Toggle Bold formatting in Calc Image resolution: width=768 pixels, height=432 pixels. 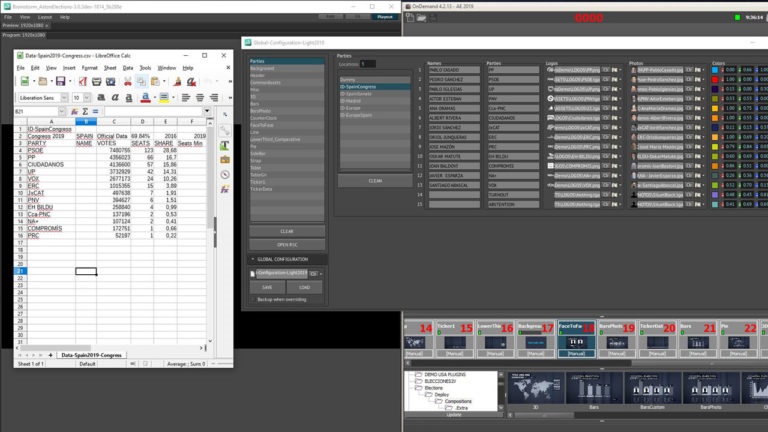point(101,97)
